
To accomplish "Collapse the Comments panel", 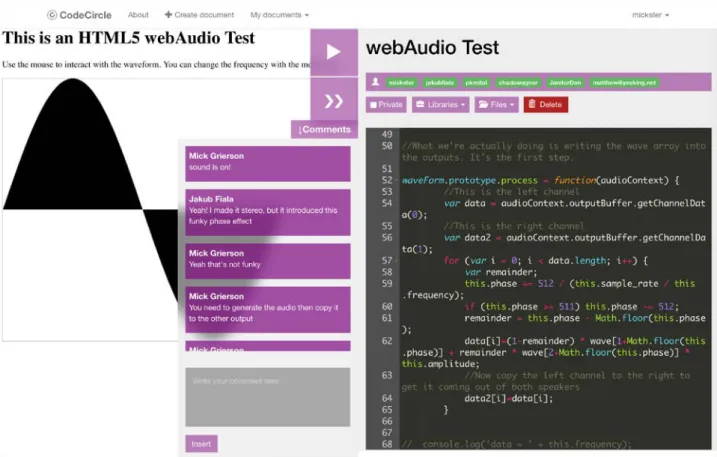I will 324,129.
